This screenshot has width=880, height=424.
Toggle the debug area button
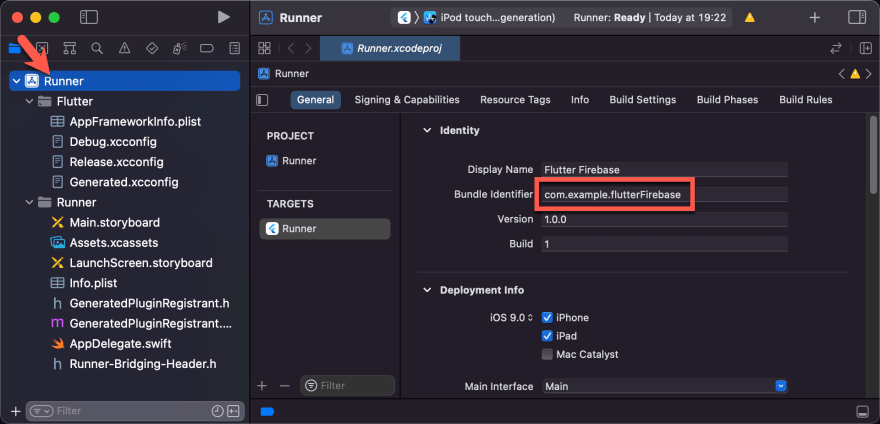click(862, 411)
